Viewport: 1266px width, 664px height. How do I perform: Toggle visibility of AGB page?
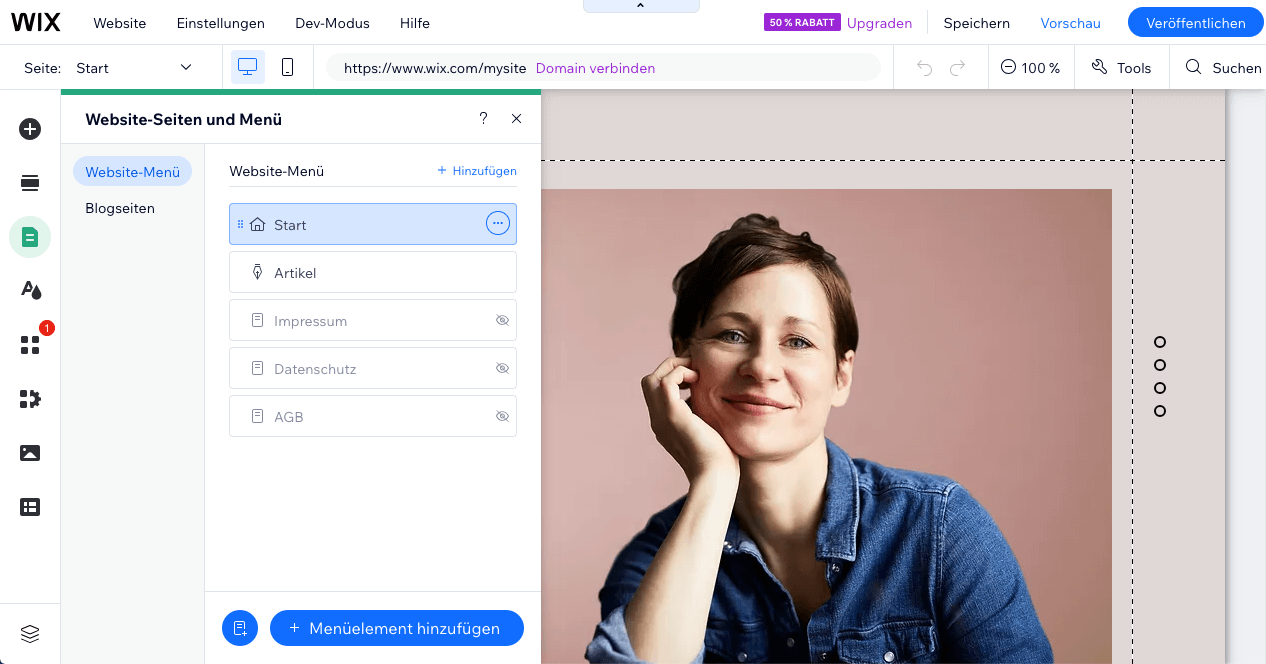pos(502,416)
